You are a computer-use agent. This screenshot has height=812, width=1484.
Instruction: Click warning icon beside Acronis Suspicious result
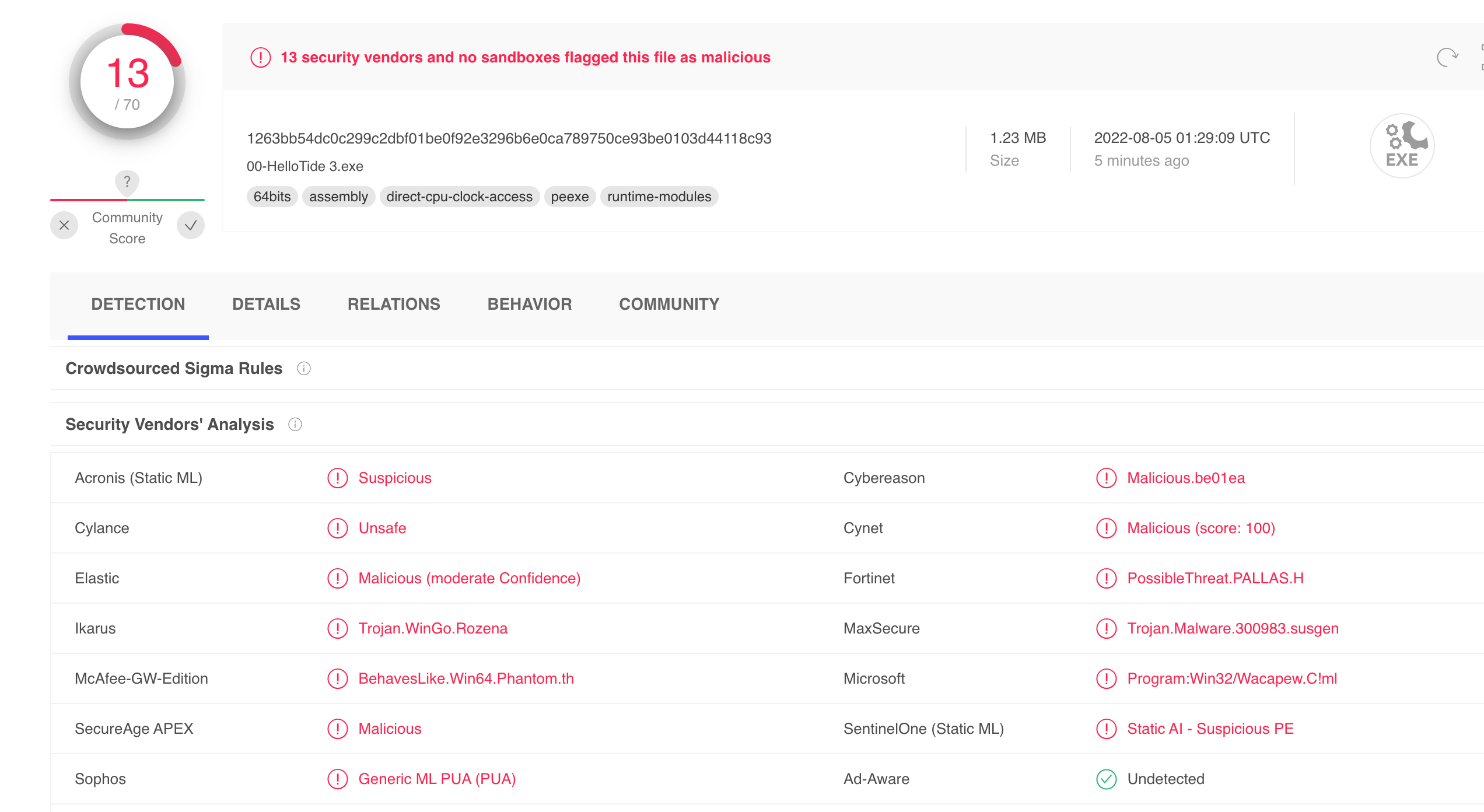[x=337, y=478]
